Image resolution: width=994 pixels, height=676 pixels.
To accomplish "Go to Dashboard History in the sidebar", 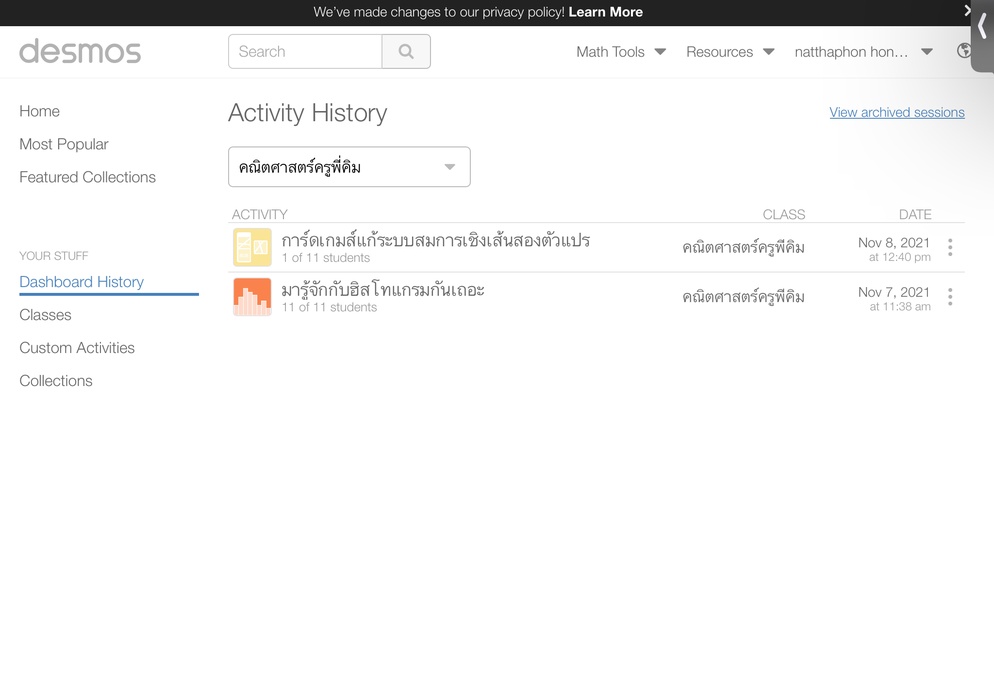I will tap(82, 282).
